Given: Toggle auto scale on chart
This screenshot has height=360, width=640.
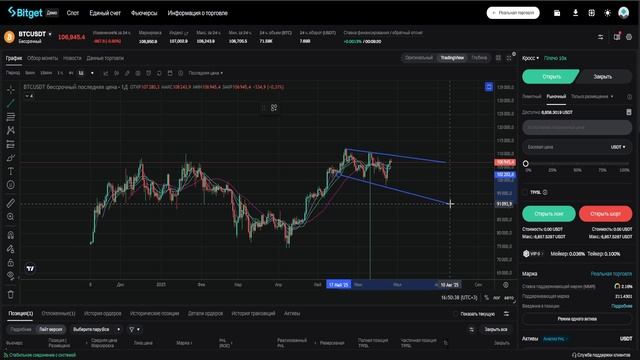Looking at the screenshot, I should pyautogui.click(x=509, y=298).
